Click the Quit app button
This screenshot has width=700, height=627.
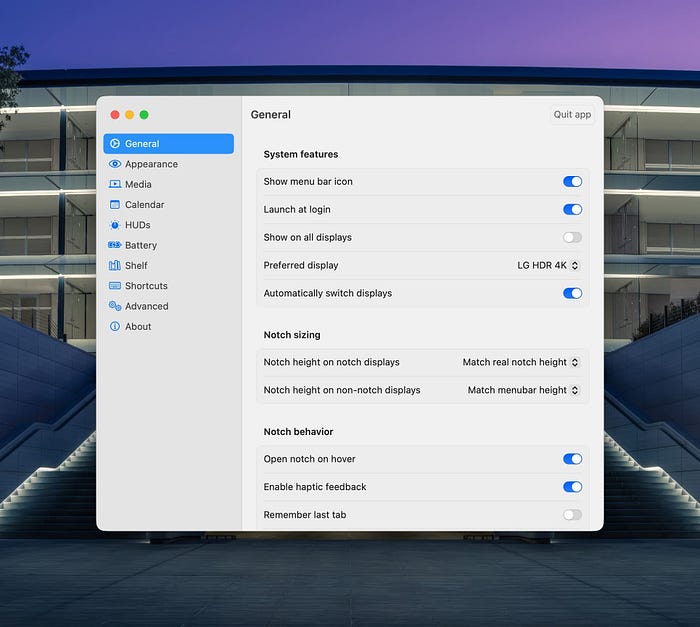point(572,115)
